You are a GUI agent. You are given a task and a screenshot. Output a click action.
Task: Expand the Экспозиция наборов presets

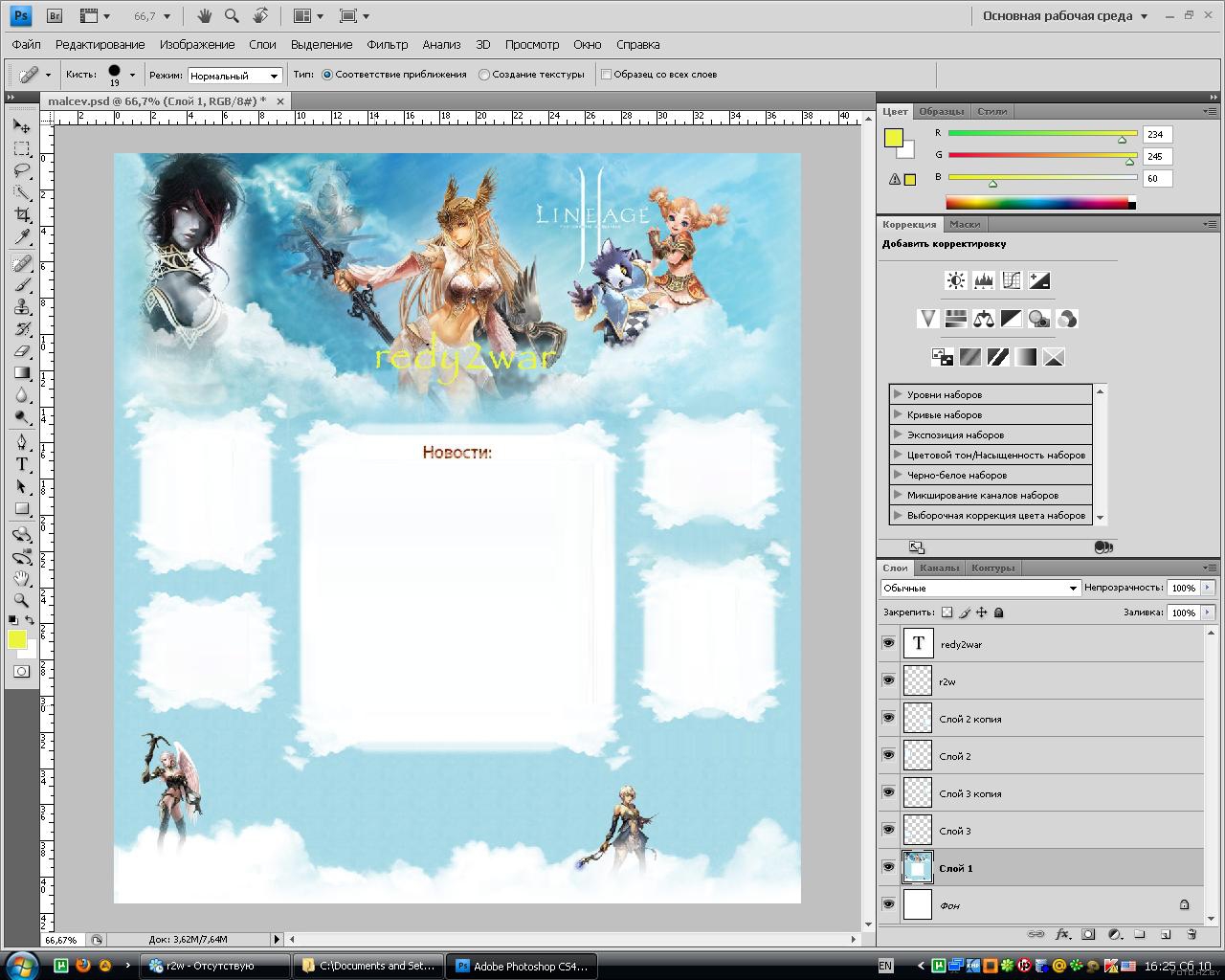tap(898, 434)
